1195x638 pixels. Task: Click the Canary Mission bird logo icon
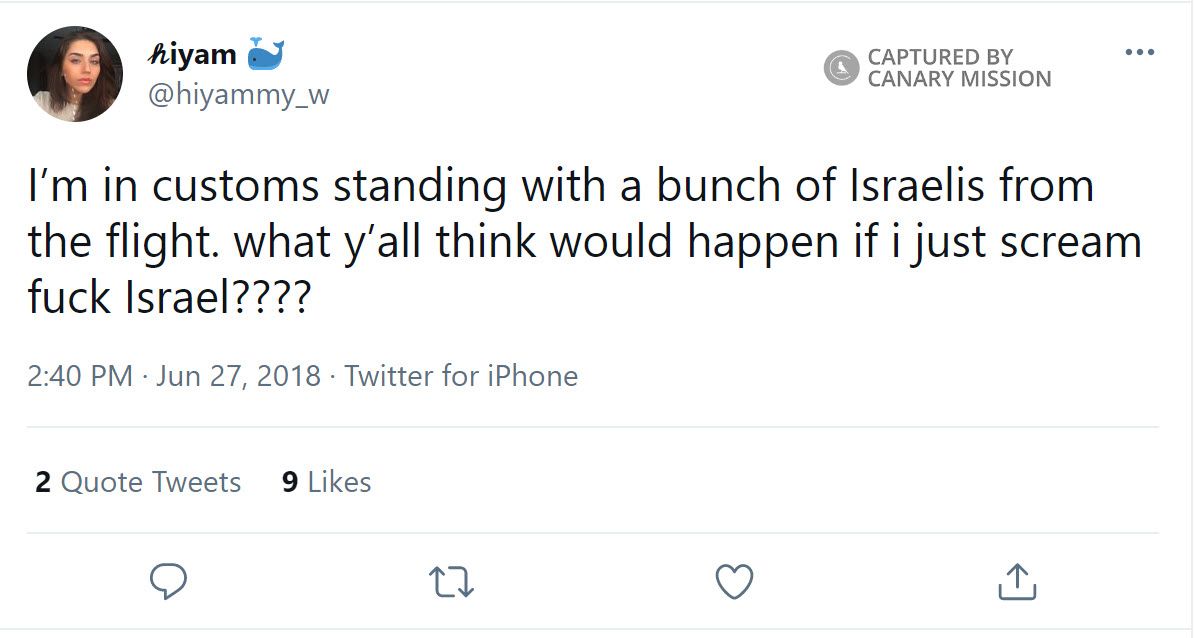[841, 68]
